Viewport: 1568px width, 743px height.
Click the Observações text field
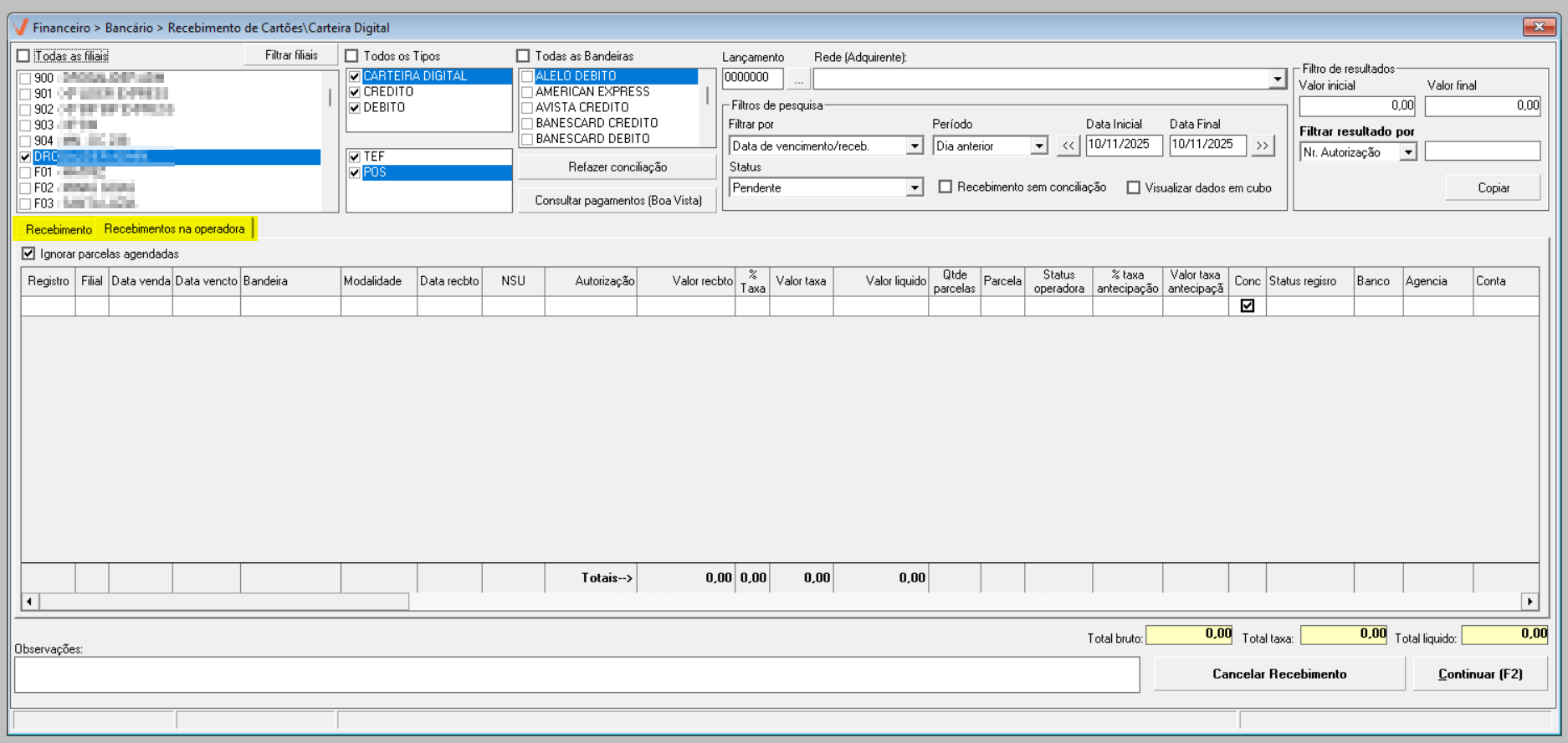576,674
